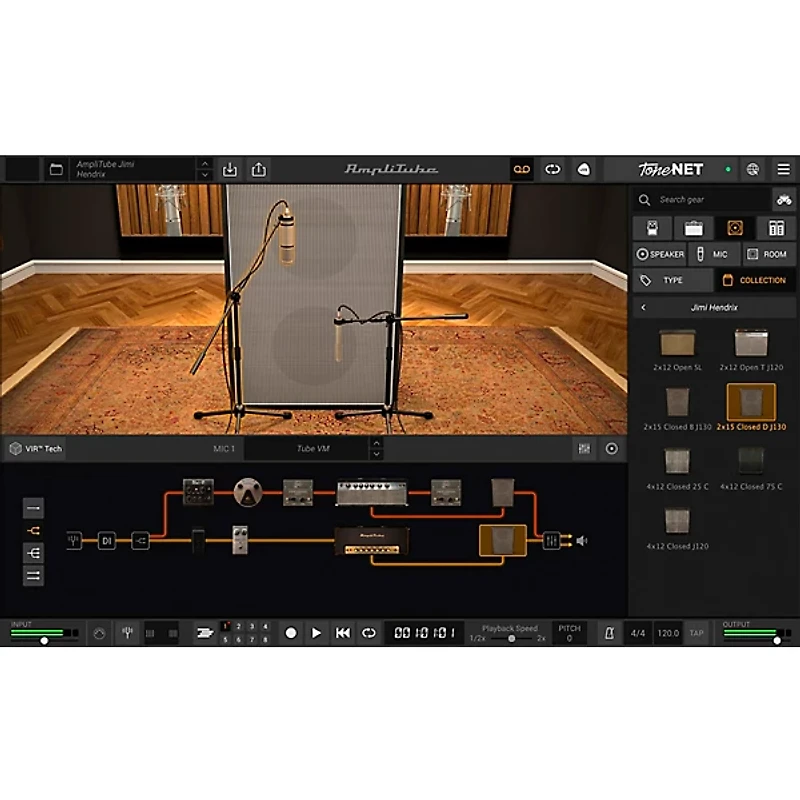
Task: Open the Tube VM mic model dropdown
Action: (307, 449)
